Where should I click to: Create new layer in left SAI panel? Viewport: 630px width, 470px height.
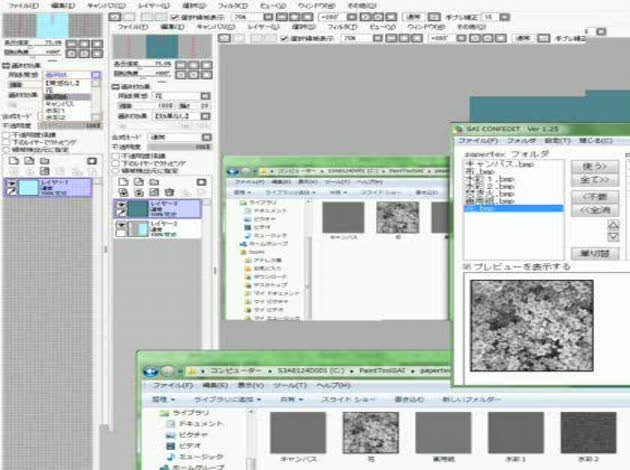(14, 161)
